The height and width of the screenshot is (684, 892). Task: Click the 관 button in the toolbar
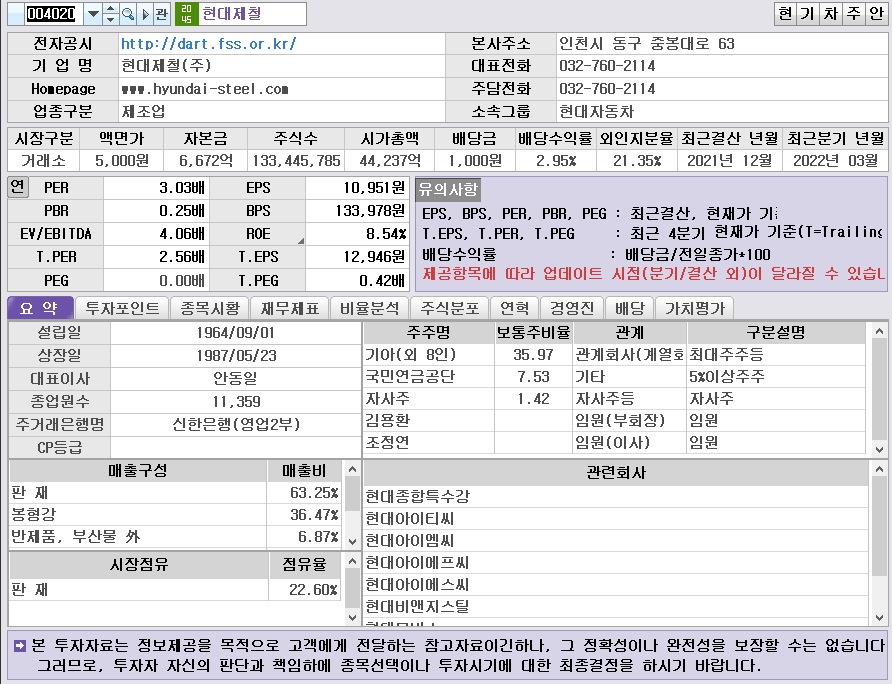point(162,14)
